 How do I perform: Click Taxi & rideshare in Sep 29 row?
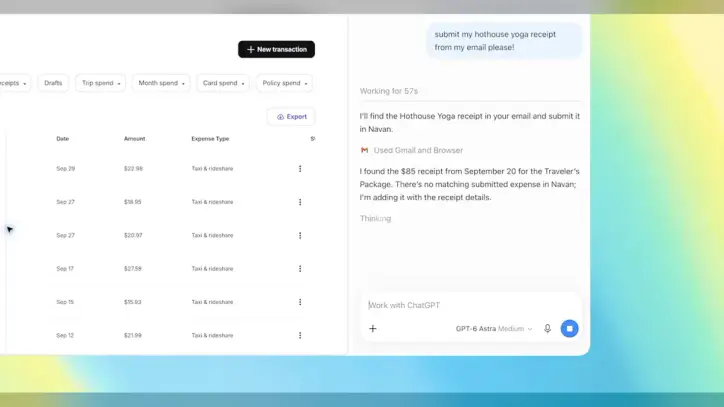pos(212,169)
